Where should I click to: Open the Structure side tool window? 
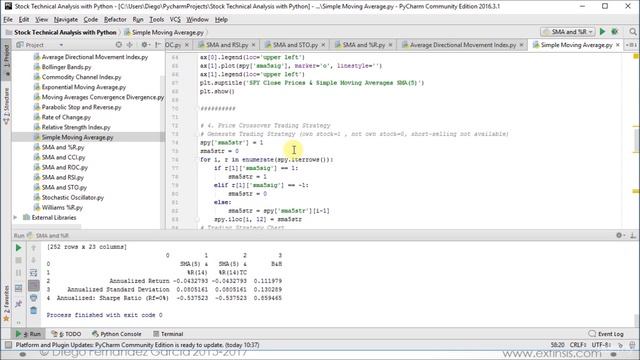coord(6,106)
